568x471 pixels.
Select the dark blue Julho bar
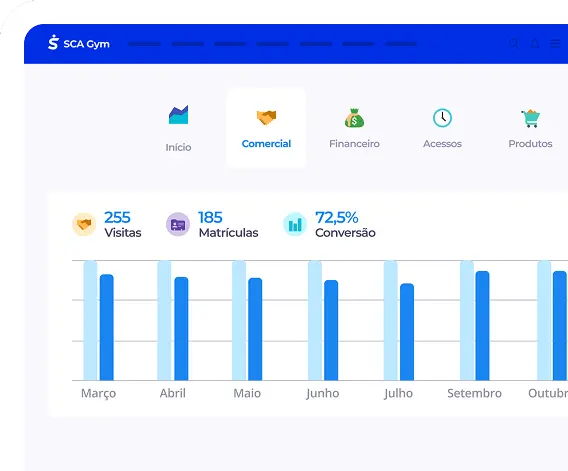(407, 332)
